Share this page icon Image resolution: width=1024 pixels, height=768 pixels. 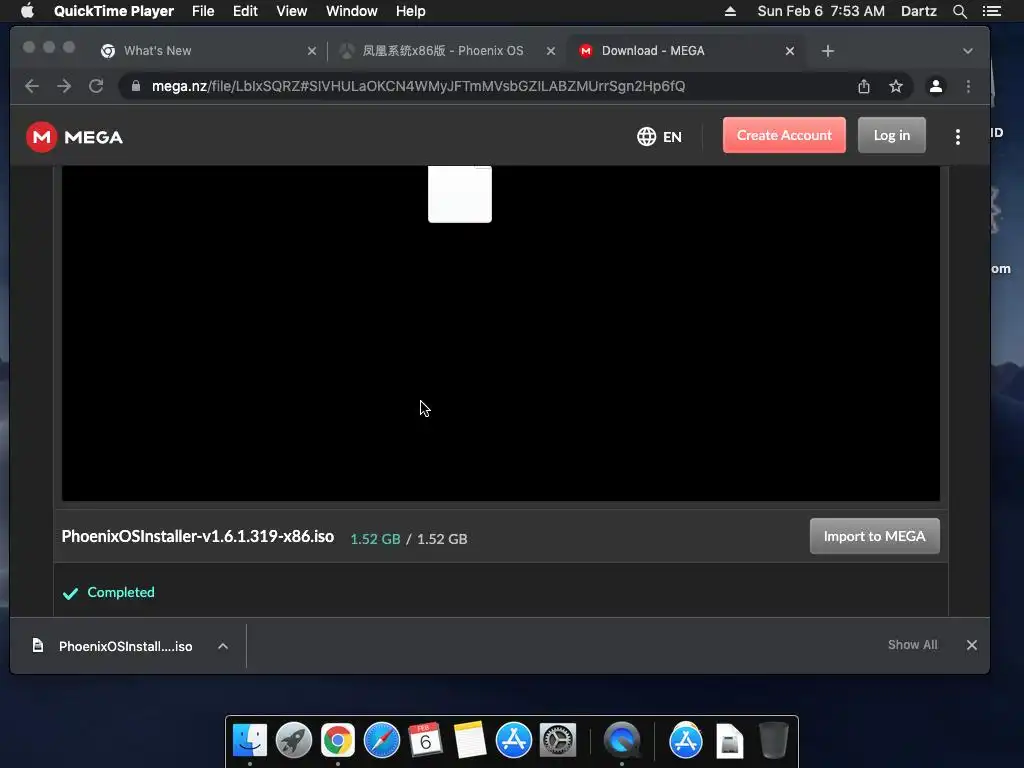863,86
